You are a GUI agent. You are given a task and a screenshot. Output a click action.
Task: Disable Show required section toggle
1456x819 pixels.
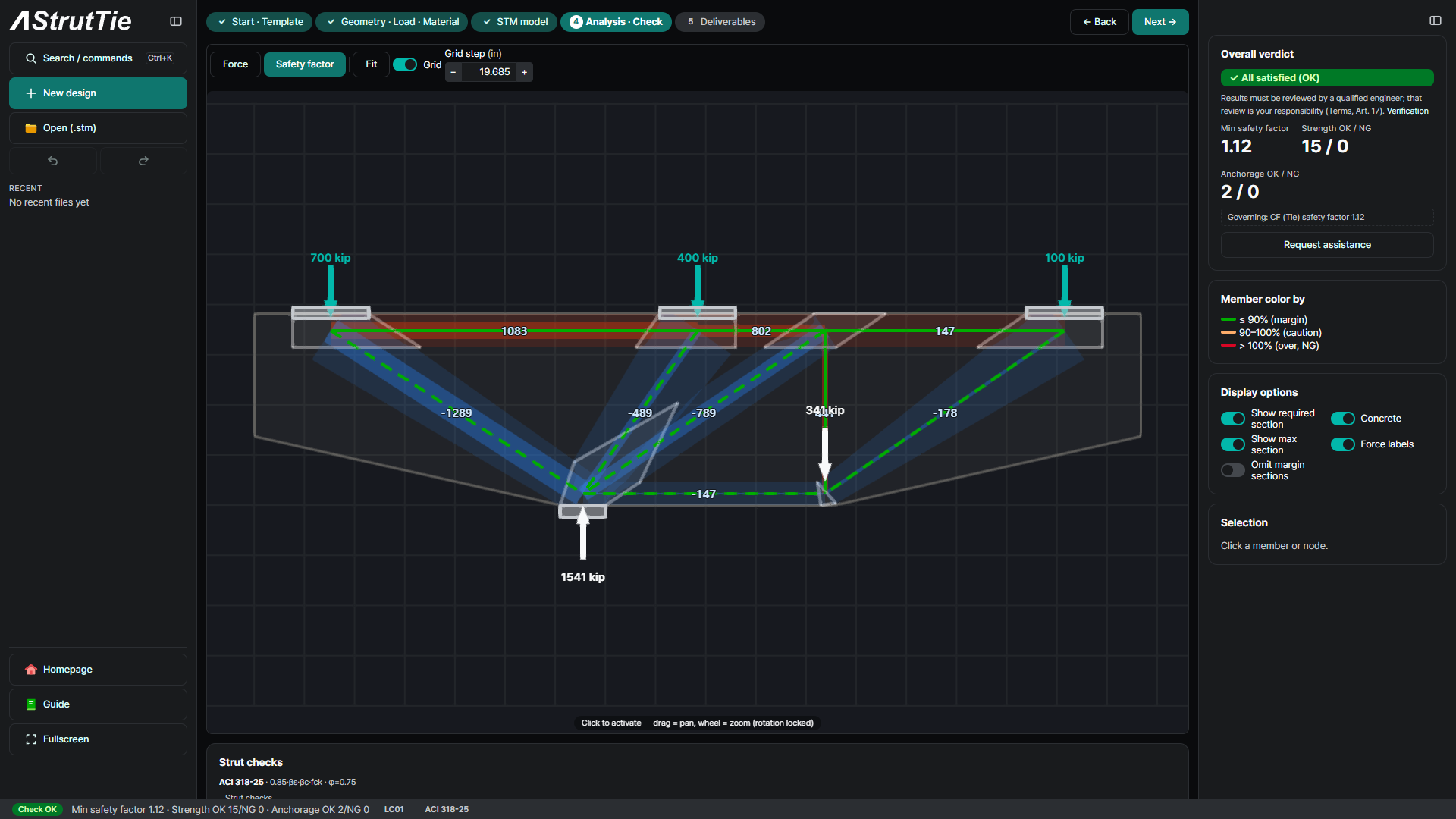tap(1232, 419)
